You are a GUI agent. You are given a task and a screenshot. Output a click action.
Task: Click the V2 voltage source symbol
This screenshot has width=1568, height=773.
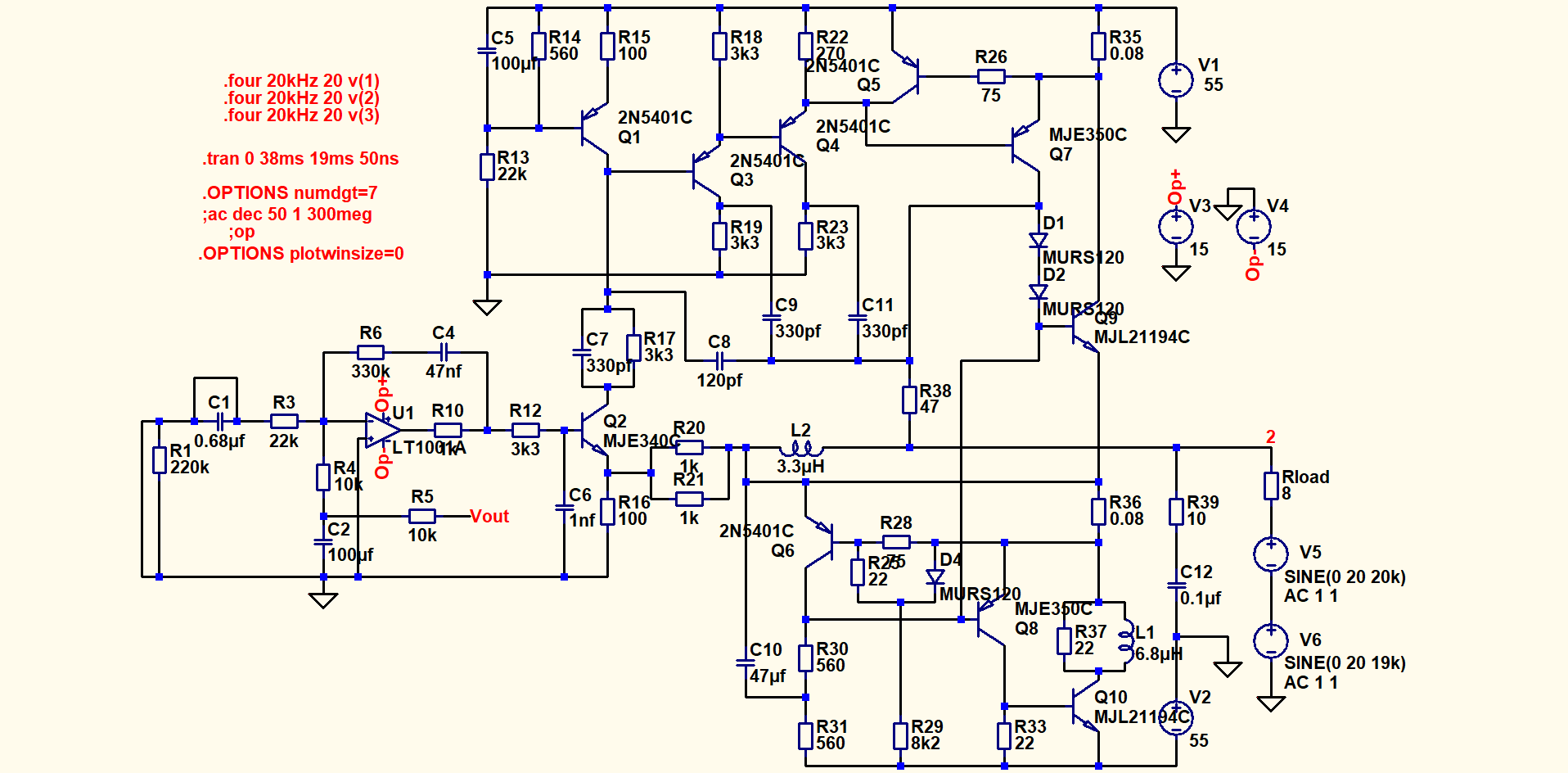1176,718
